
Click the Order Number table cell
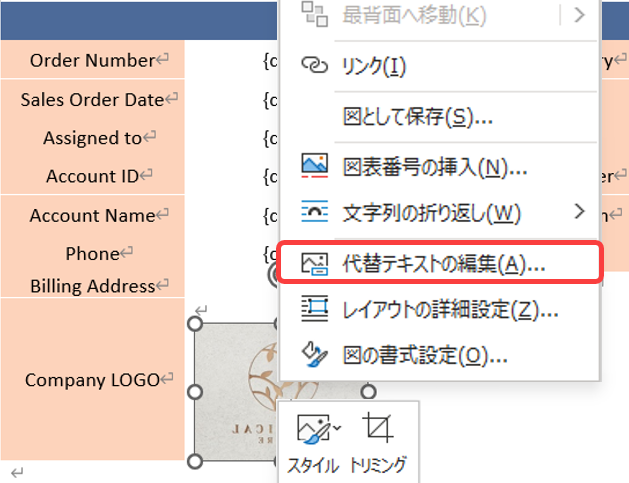point(93,60)
